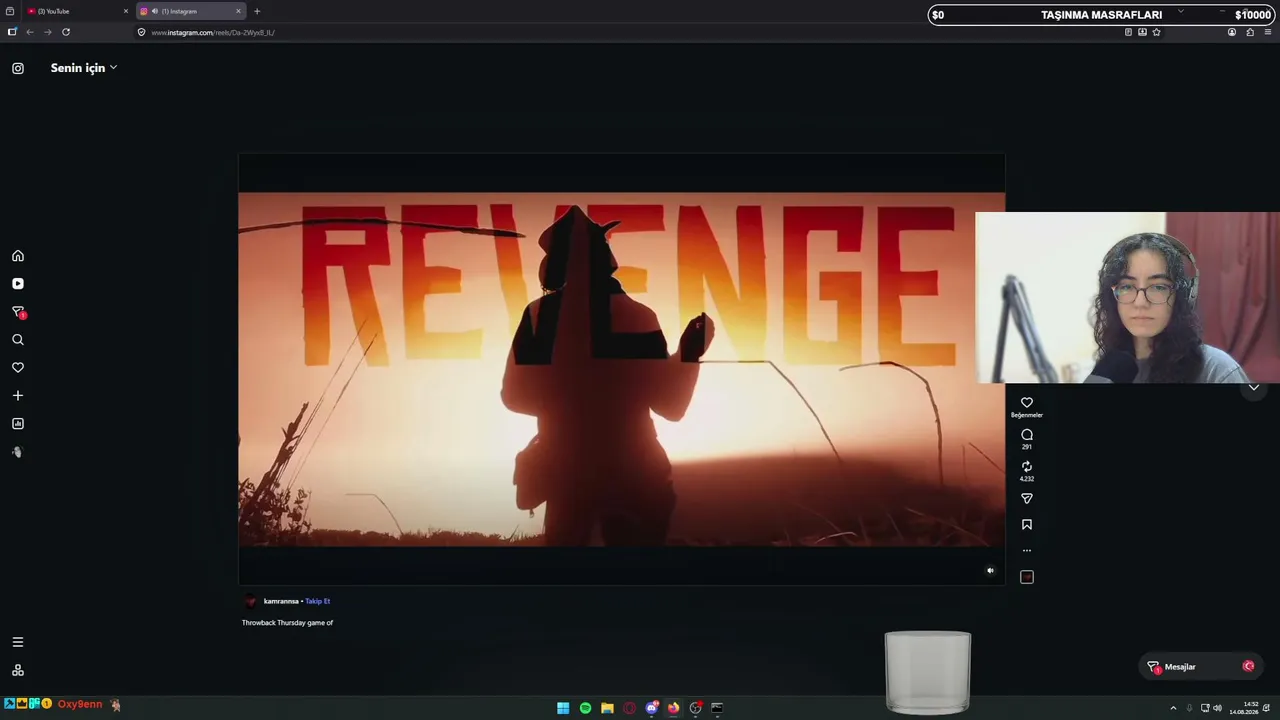Open the browser application menu

(x=1268, y=32)
